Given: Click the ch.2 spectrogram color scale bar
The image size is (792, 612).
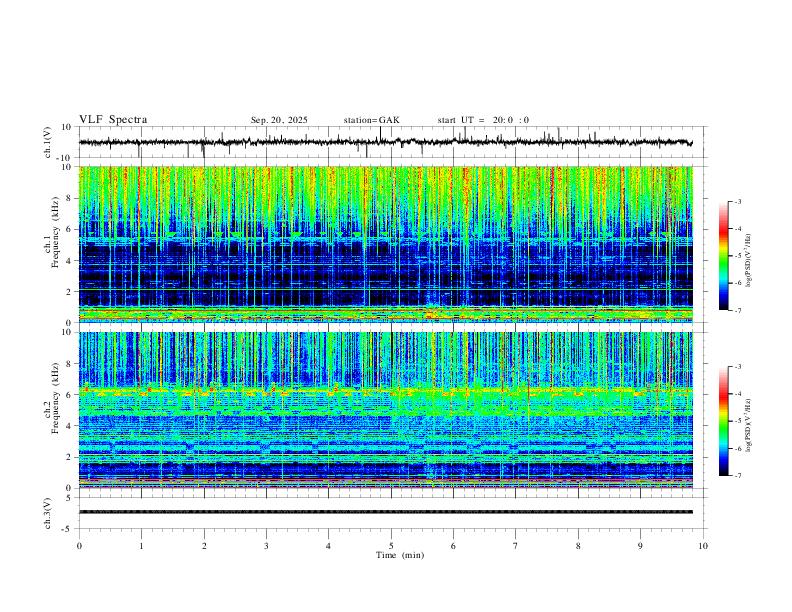Looking at the screenshot, I should [724, 421].
